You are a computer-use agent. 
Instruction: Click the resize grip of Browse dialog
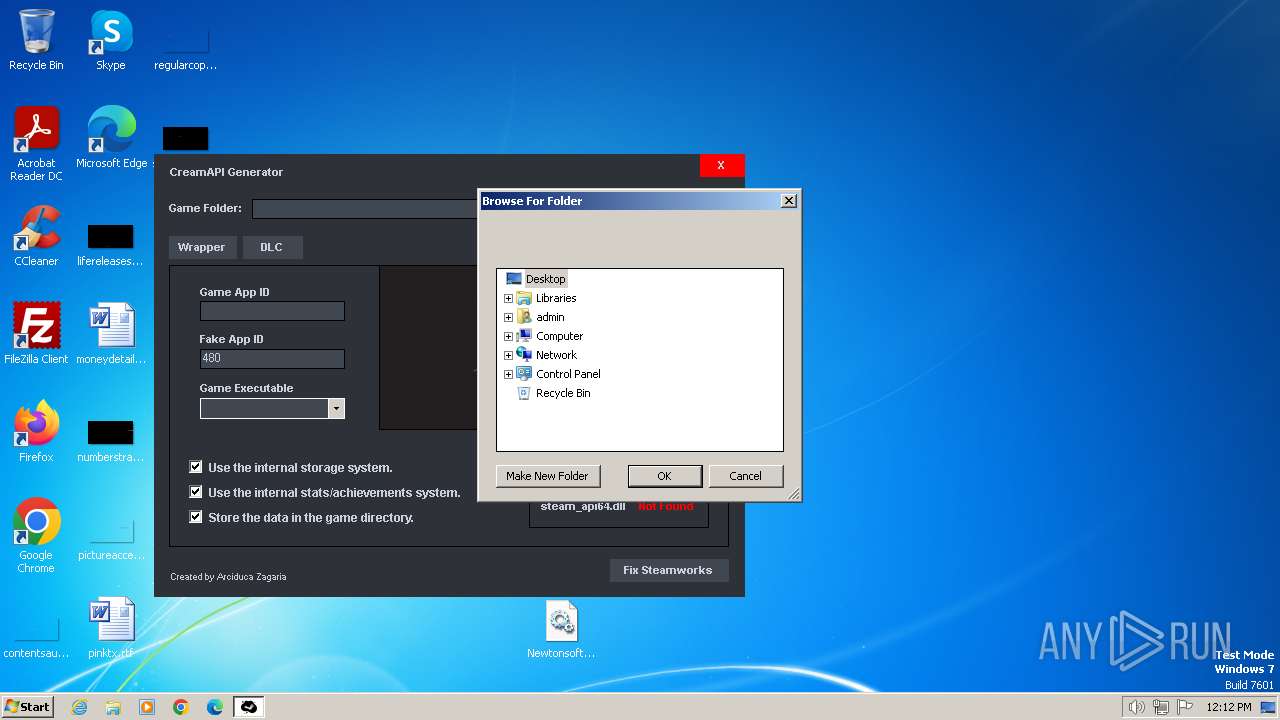(794, 494)
